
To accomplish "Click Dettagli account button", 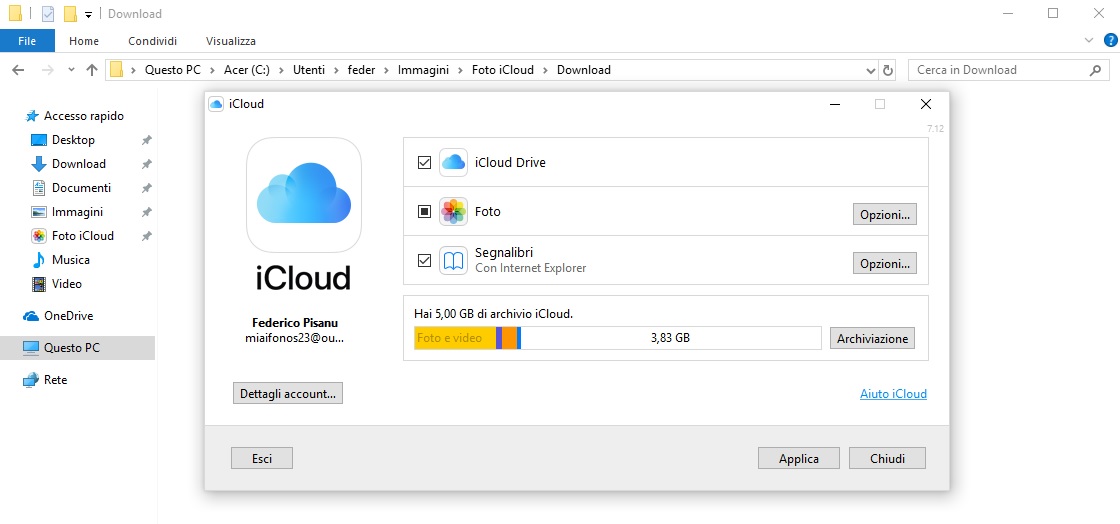I will coord(288,393).
